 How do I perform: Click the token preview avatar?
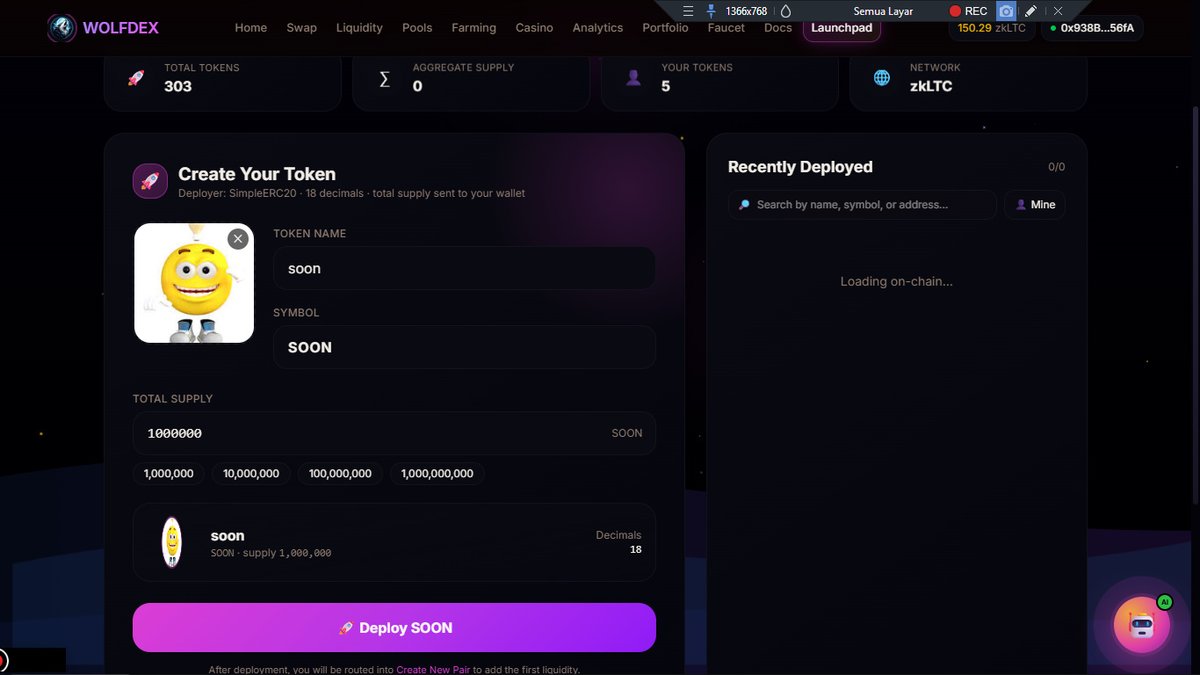coord(172,542)
